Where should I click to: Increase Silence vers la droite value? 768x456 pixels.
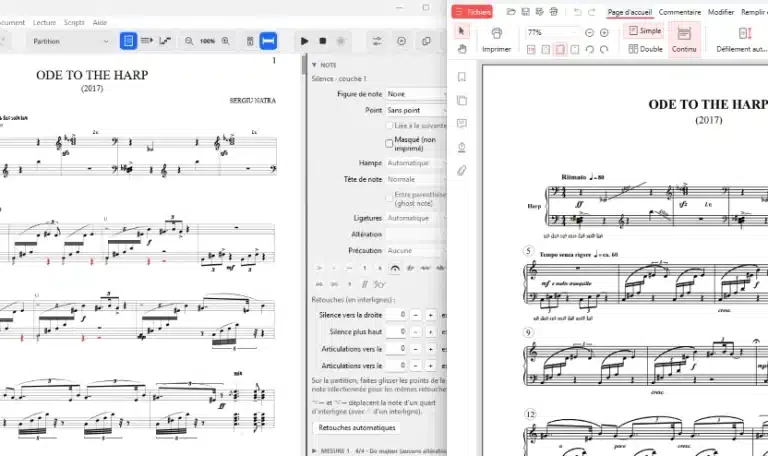click(431, 315)
